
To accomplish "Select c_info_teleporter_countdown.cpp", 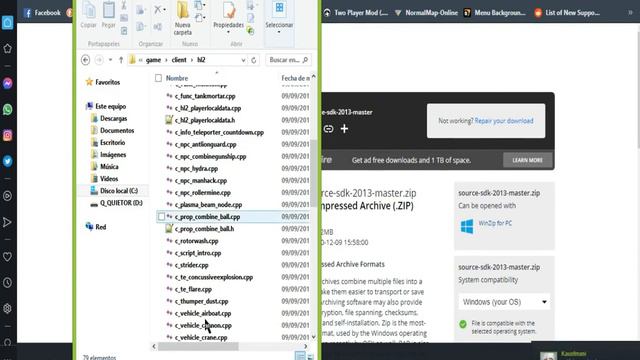I will pyautogui.click(x=219, y=132).
